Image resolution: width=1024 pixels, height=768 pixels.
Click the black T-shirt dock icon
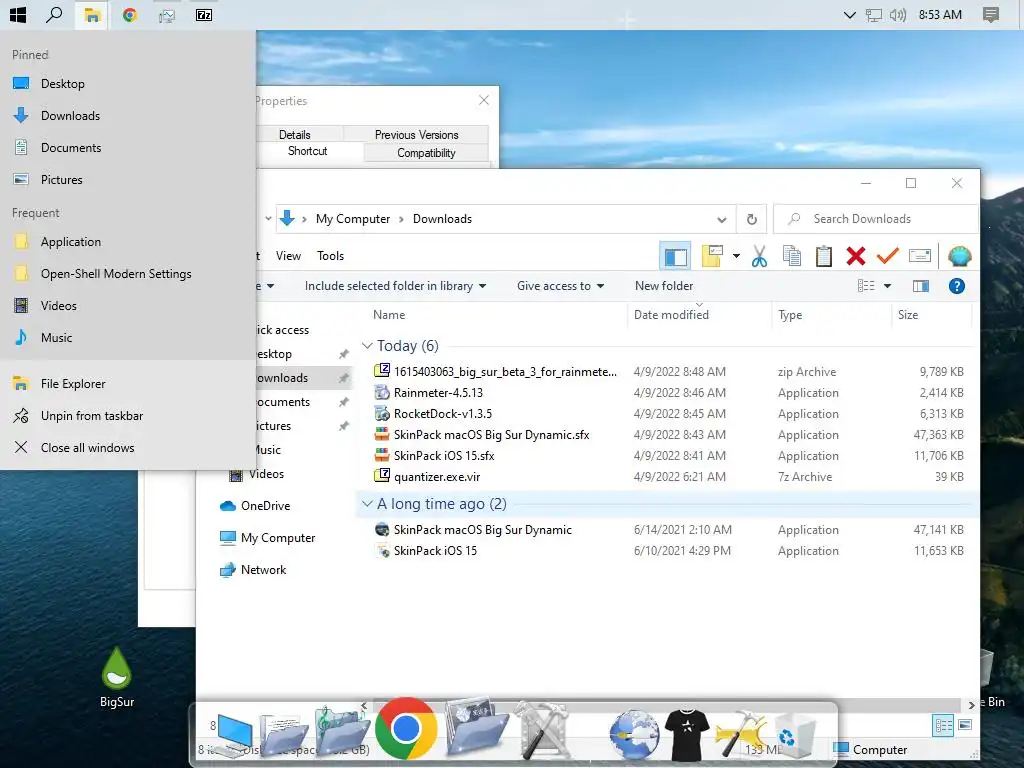click(686, 733)
